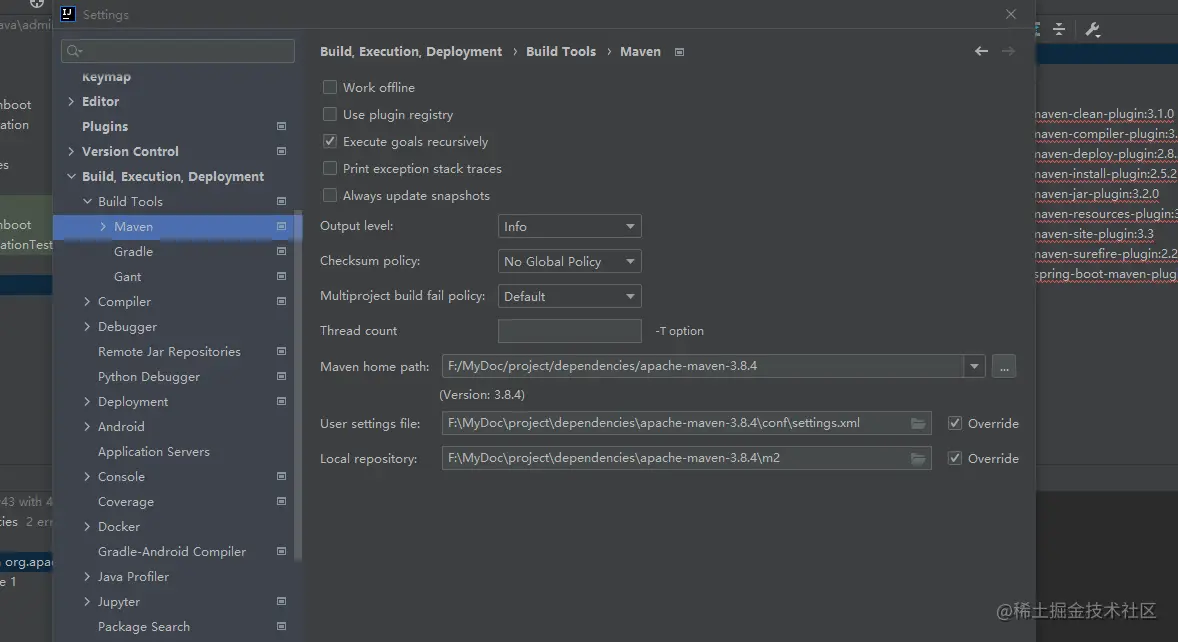
Task: Click the IntelliJ logo in Settings title bar
Action: [x=68, y=14]
